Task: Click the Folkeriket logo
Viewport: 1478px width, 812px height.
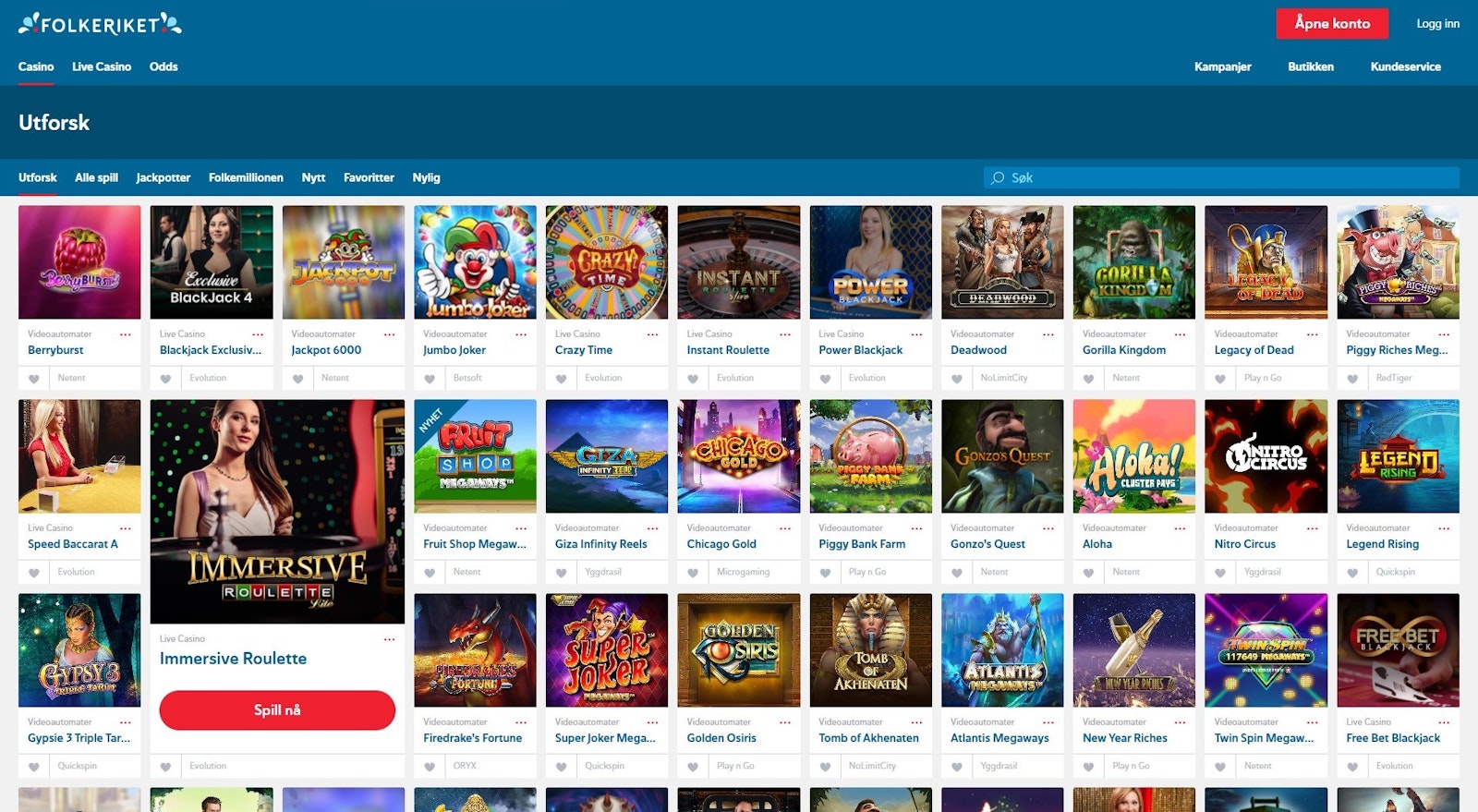Action: (x=100, y=24)
